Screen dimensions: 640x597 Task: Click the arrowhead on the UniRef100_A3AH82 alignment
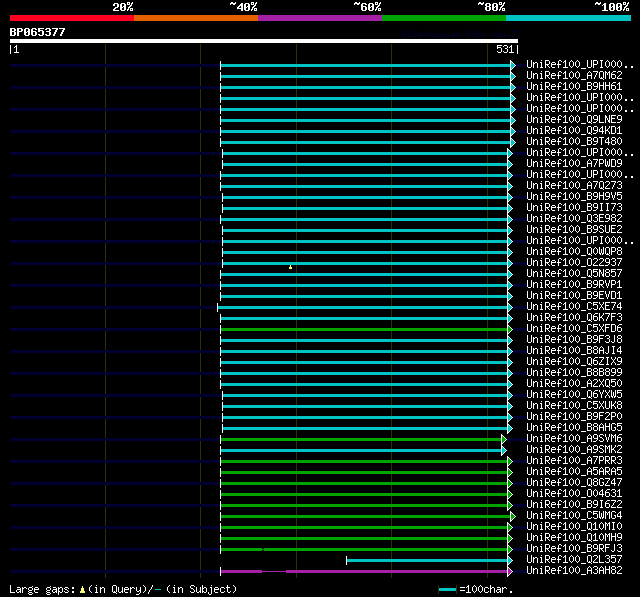511,571
